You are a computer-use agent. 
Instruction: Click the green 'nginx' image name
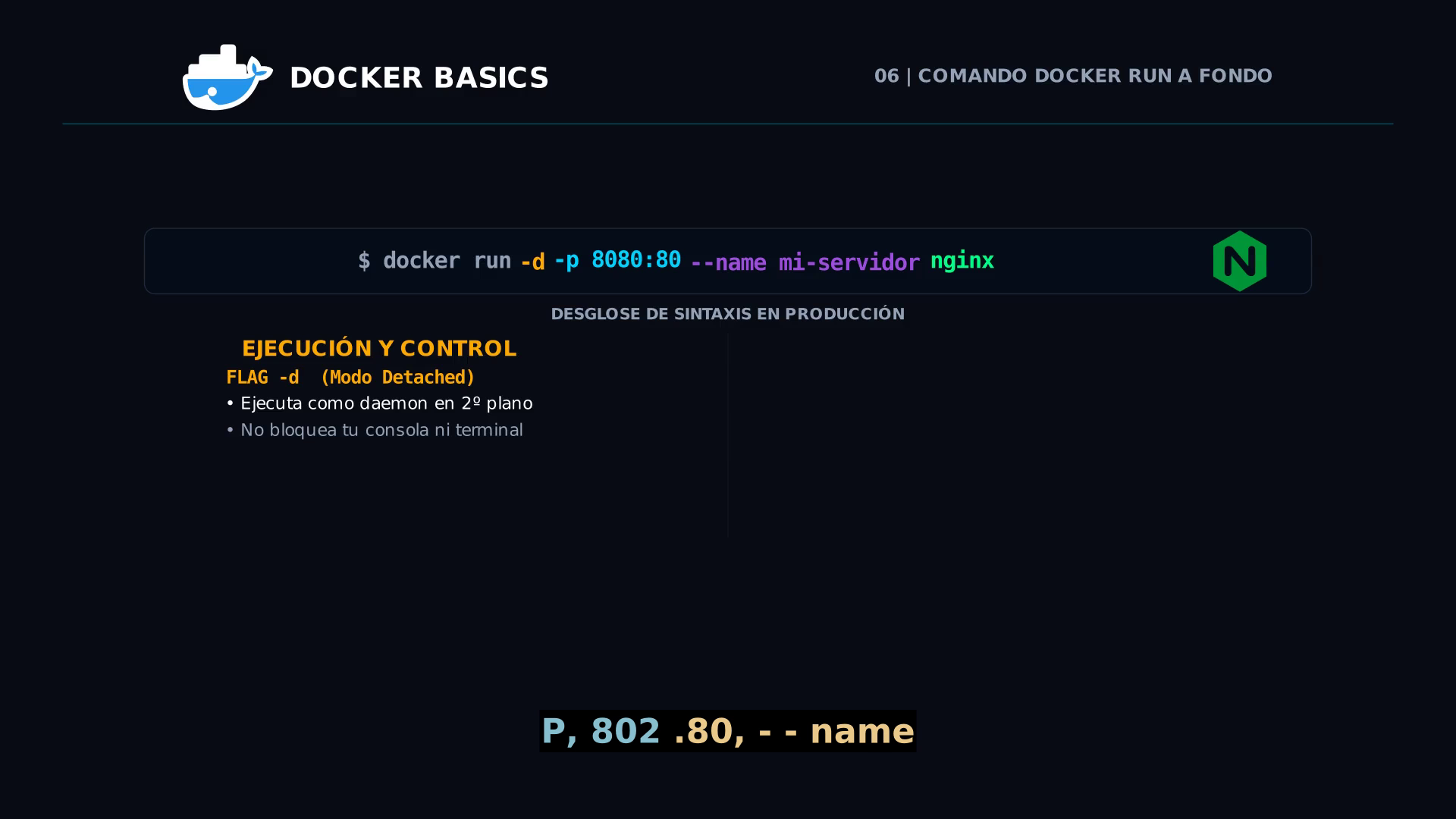pyautogui.click(x=962, y=261)
